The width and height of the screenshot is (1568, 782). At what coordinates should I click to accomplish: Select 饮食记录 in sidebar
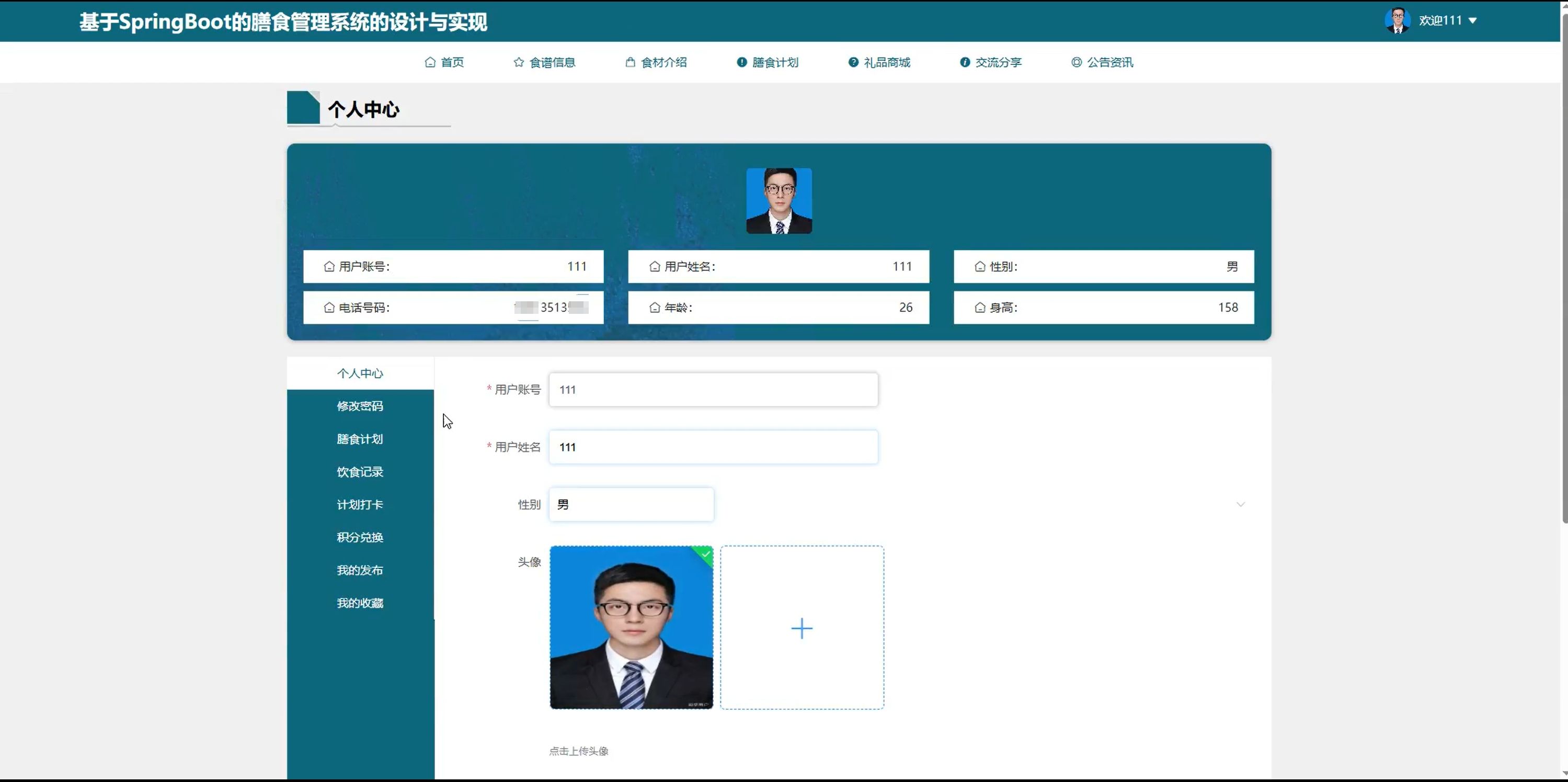click(x=360, y=472)
